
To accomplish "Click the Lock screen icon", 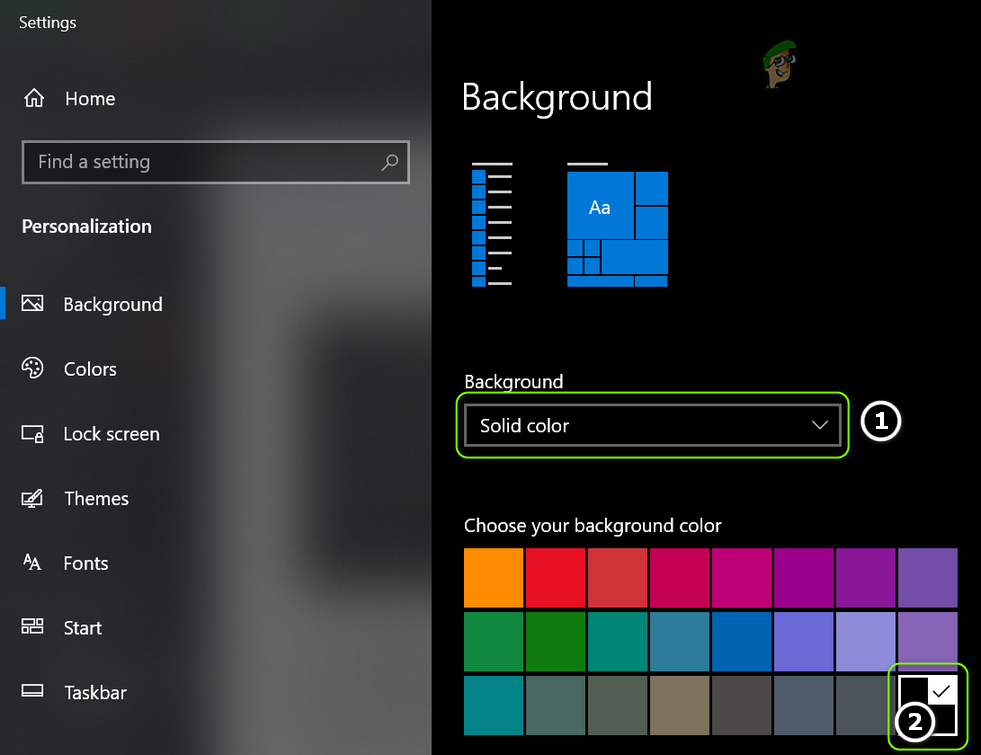I will pos(33,434).
